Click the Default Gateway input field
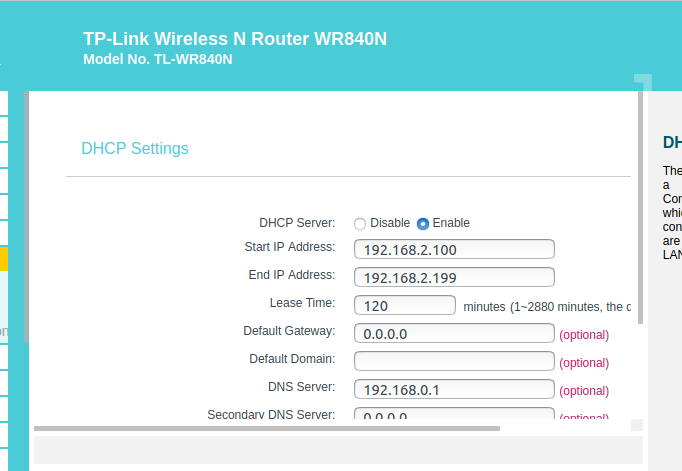682x471 pixels. [x=454, y=333]
